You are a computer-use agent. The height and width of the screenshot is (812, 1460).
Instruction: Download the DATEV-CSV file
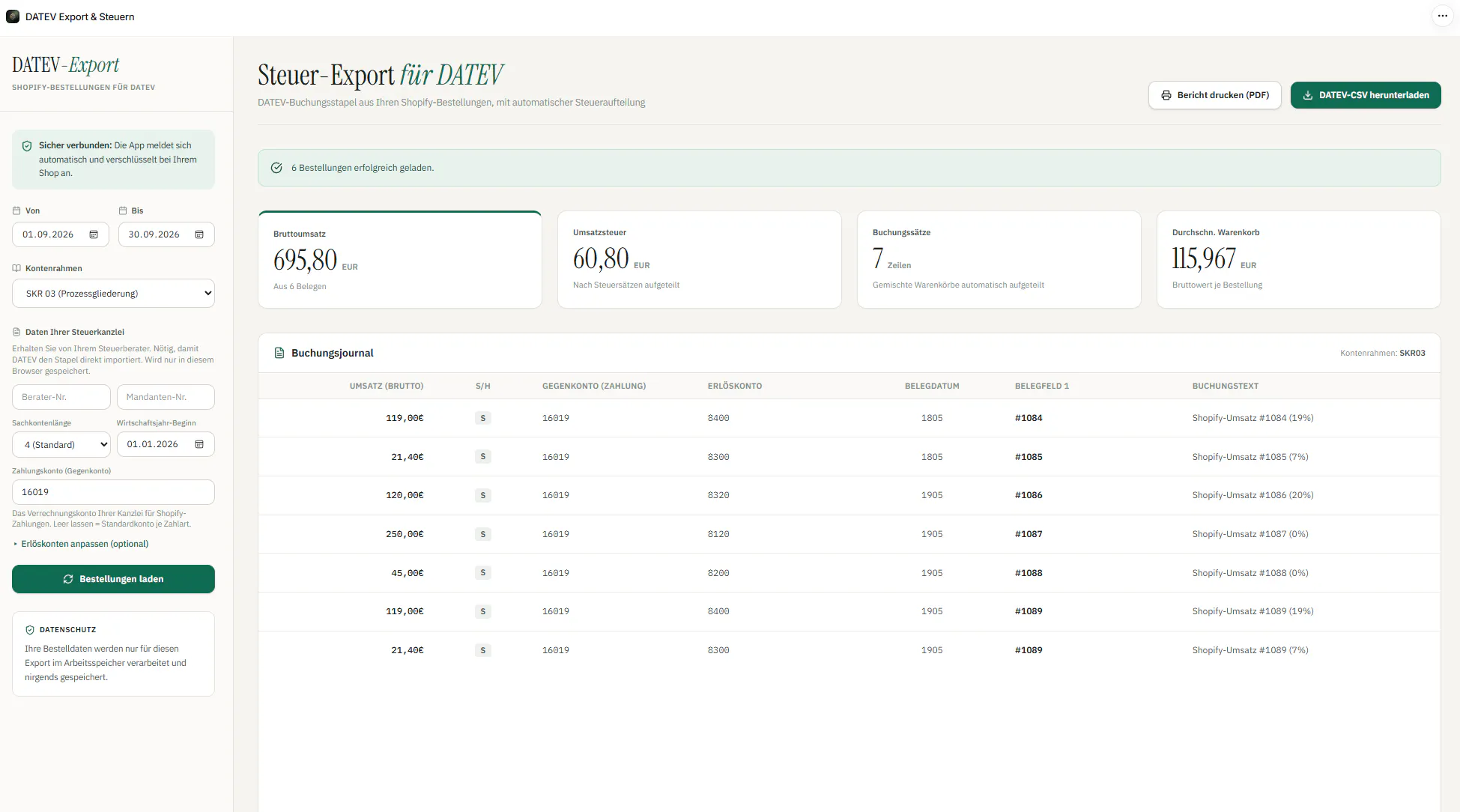coord(1366,95)
